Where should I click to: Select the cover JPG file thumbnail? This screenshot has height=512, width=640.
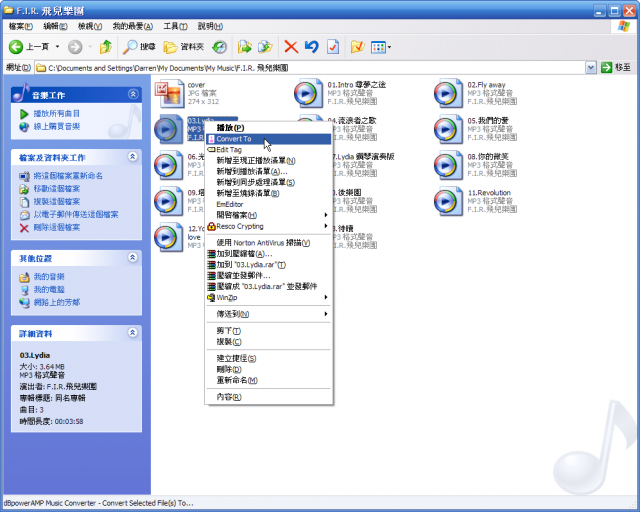[169, 93]
